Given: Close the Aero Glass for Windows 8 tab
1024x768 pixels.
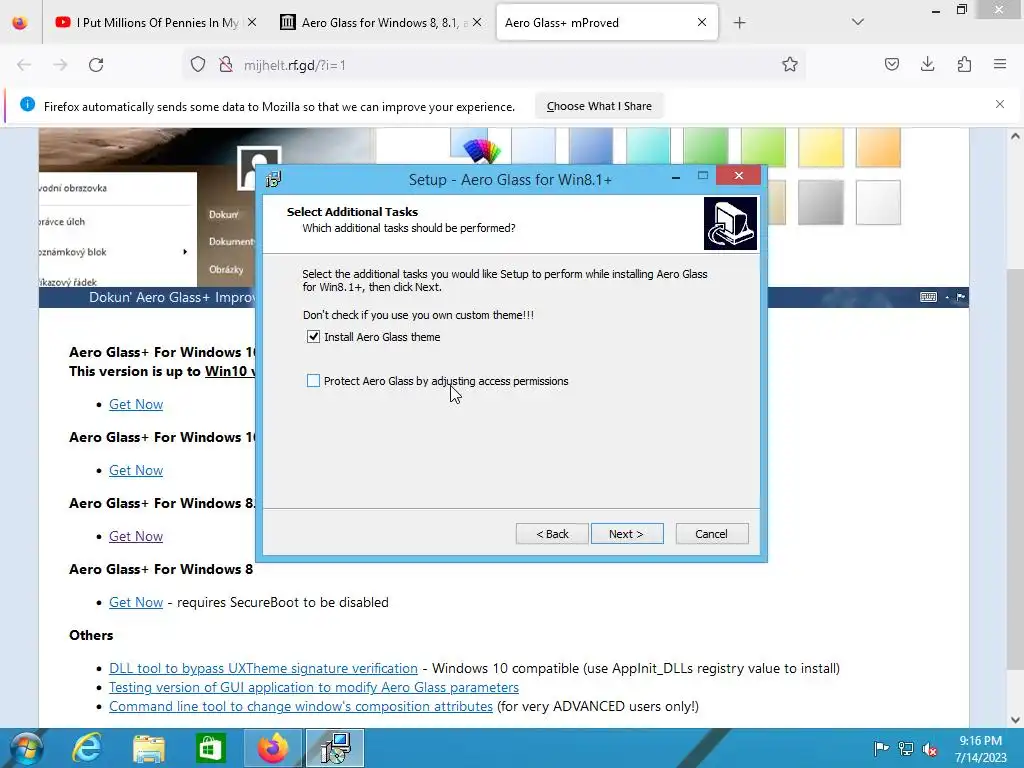Looking at the screenshot, I should tap(477, 22).
